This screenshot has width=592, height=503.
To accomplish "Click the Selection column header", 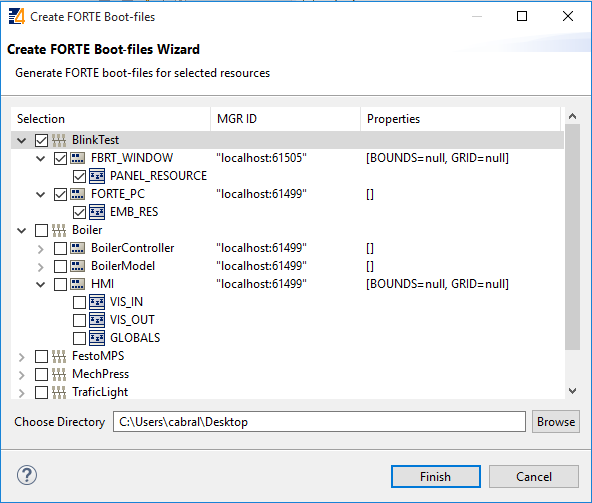I will [111, 119].
